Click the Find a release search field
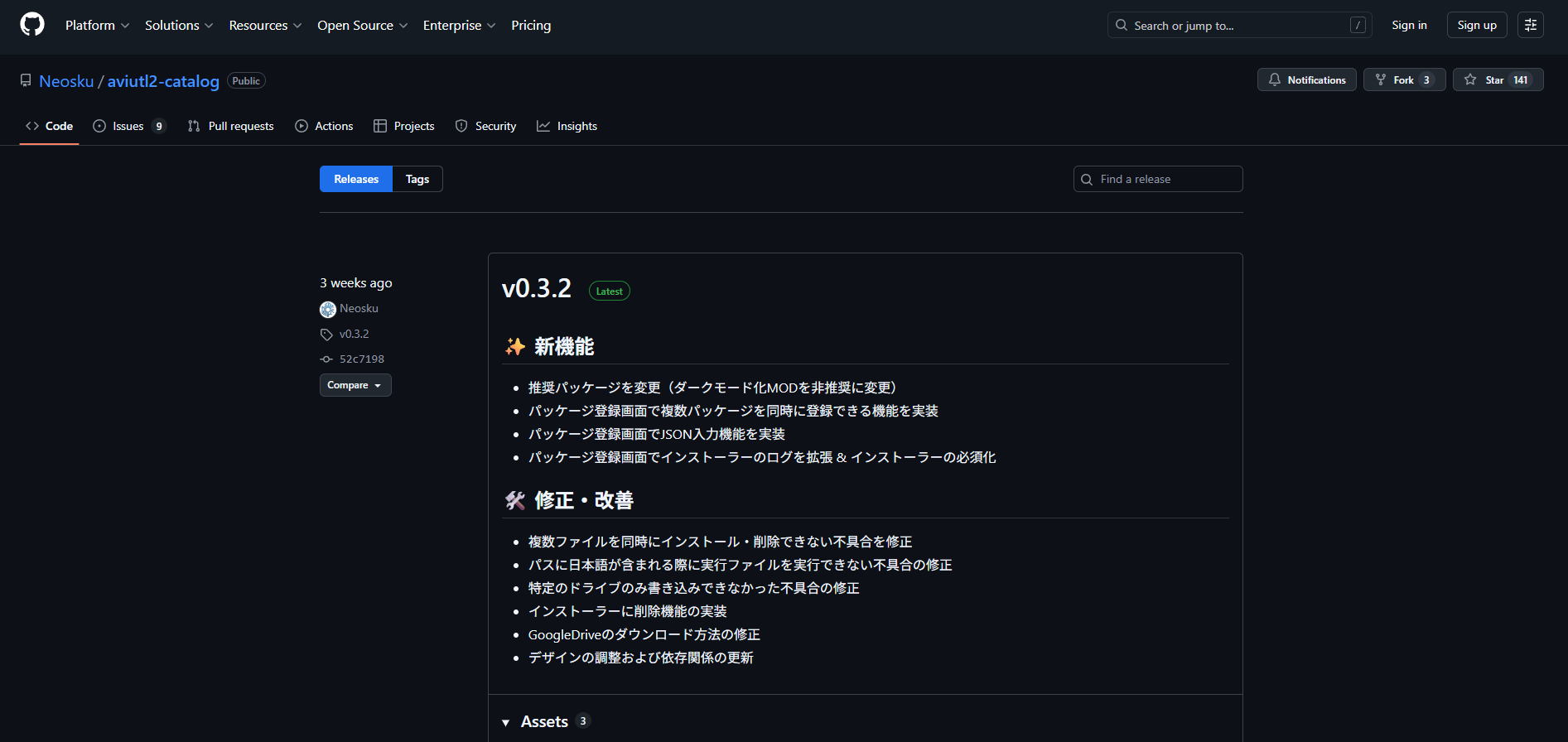 (1165, 179)
